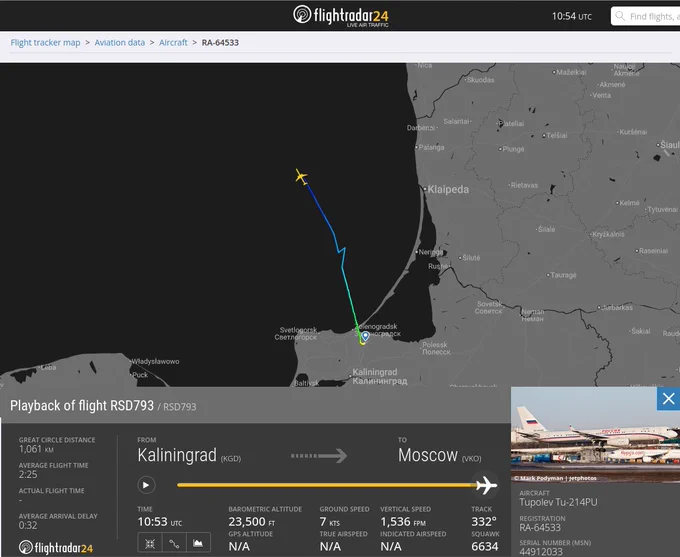Click the squawk value 6634
Image resolution: width=680 pixels, height=557 pixels.
click(x=484, y=546)
